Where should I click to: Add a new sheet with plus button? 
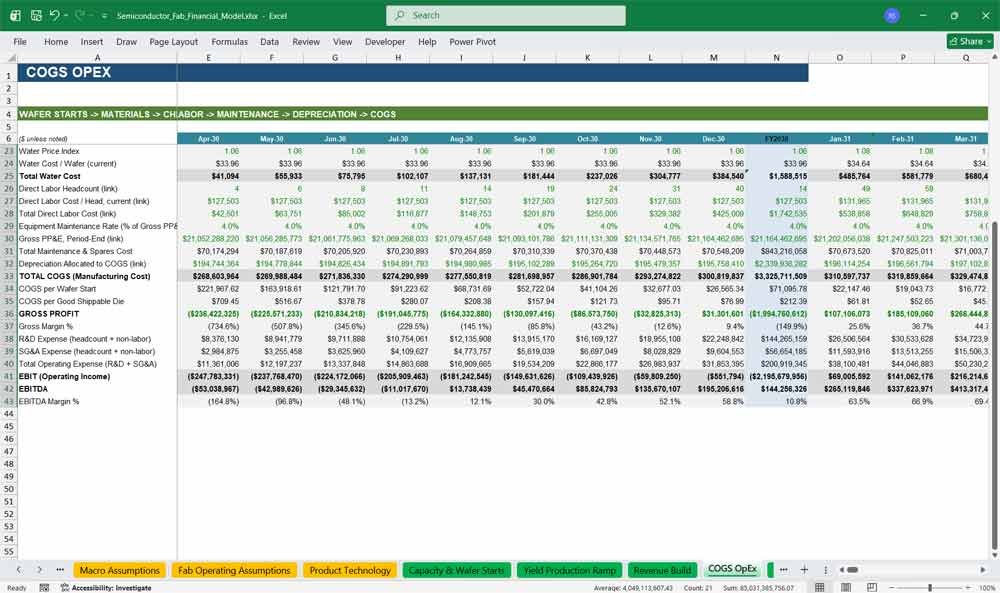click(804, 569)
